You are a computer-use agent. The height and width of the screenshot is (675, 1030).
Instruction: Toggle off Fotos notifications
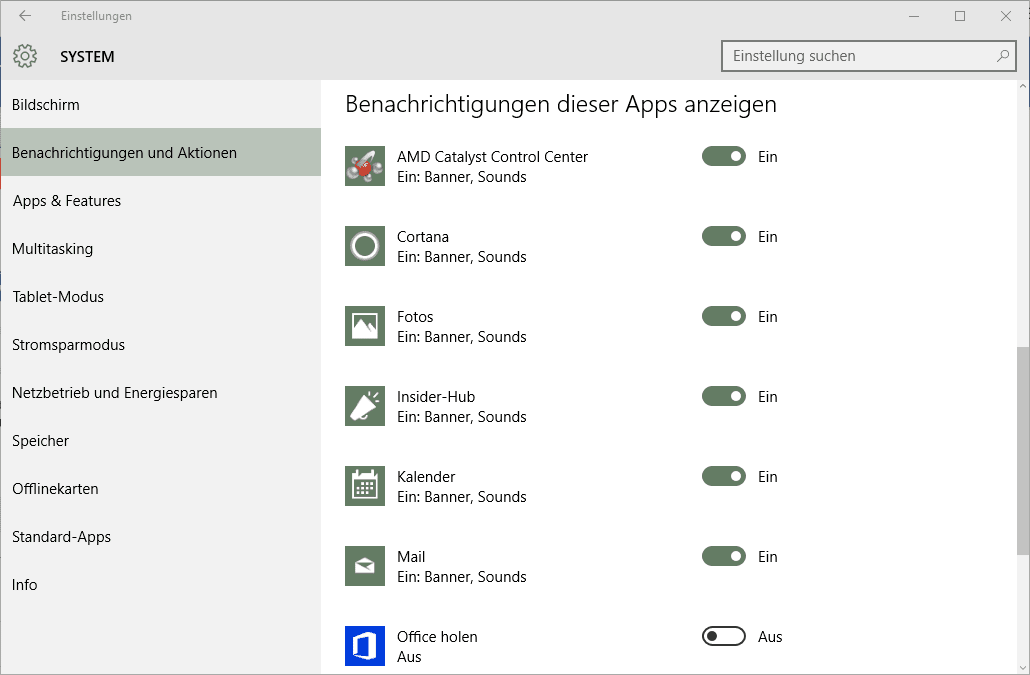(x=724, y=317)
